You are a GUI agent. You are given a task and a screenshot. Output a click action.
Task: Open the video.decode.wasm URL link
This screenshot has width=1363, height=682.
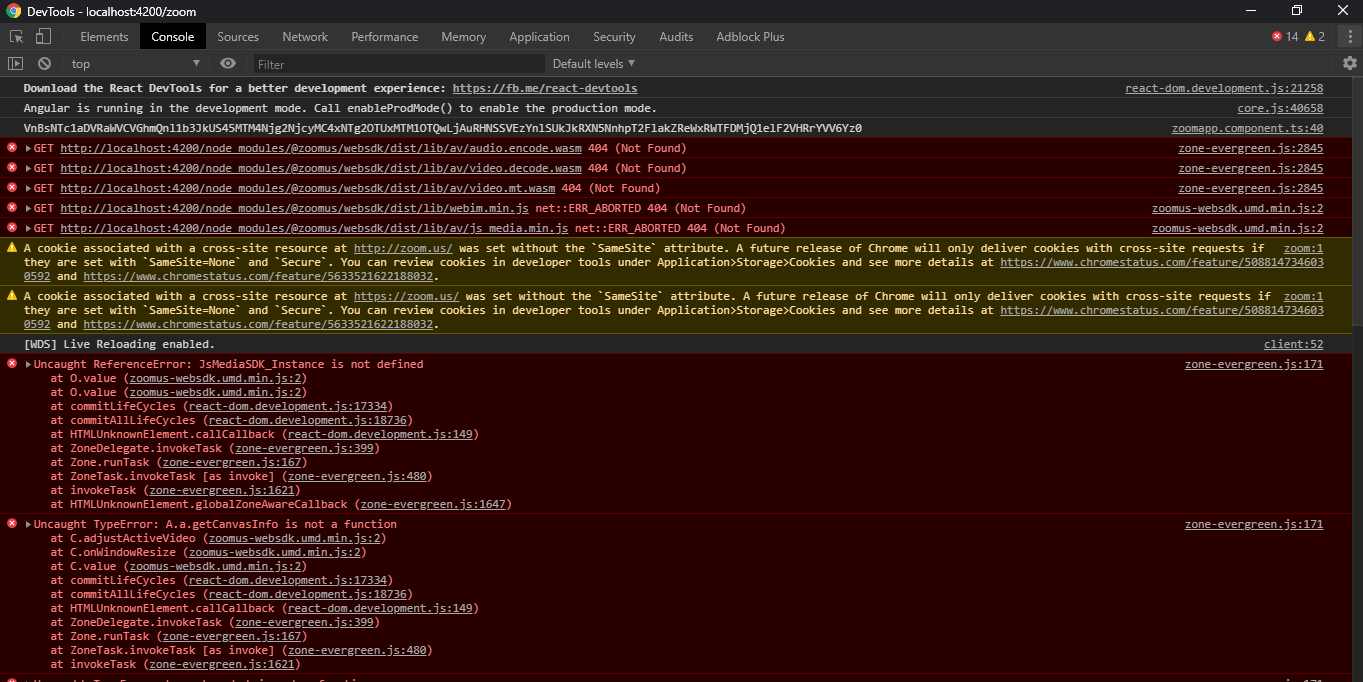(x=321, y=168)
